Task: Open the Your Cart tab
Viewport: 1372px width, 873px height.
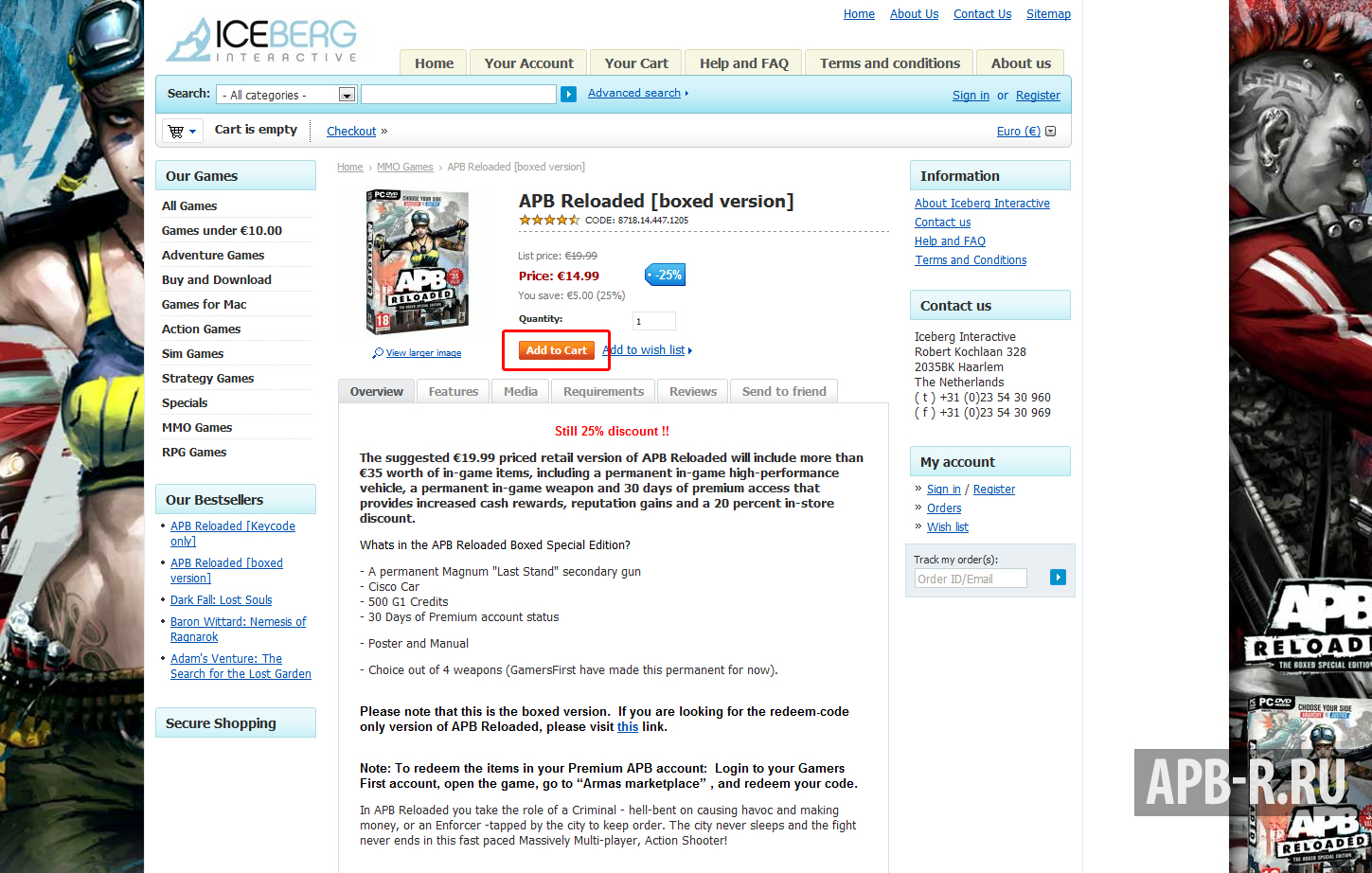Action: tap(636, 63)
